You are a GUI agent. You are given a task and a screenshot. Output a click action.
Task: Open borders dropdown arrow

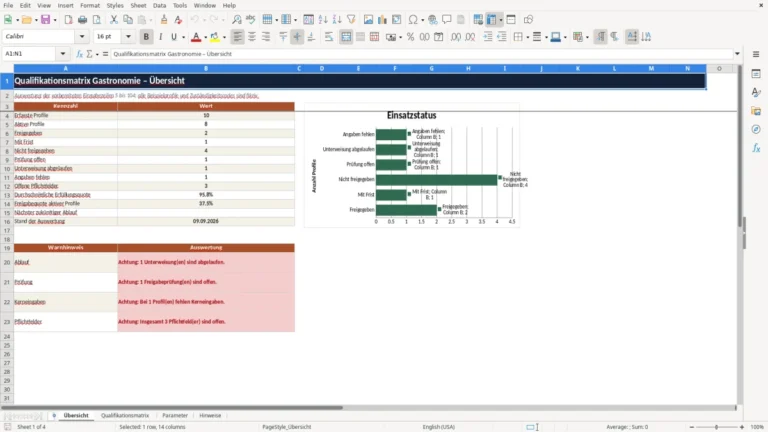(x=528, y=37)
